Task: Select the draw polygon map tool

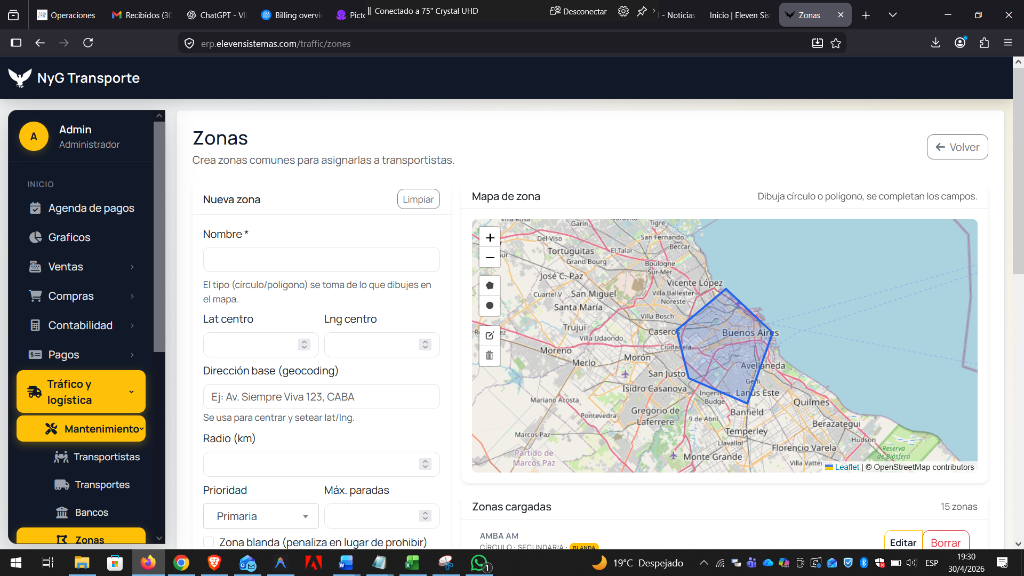Action: coord(490,285)
